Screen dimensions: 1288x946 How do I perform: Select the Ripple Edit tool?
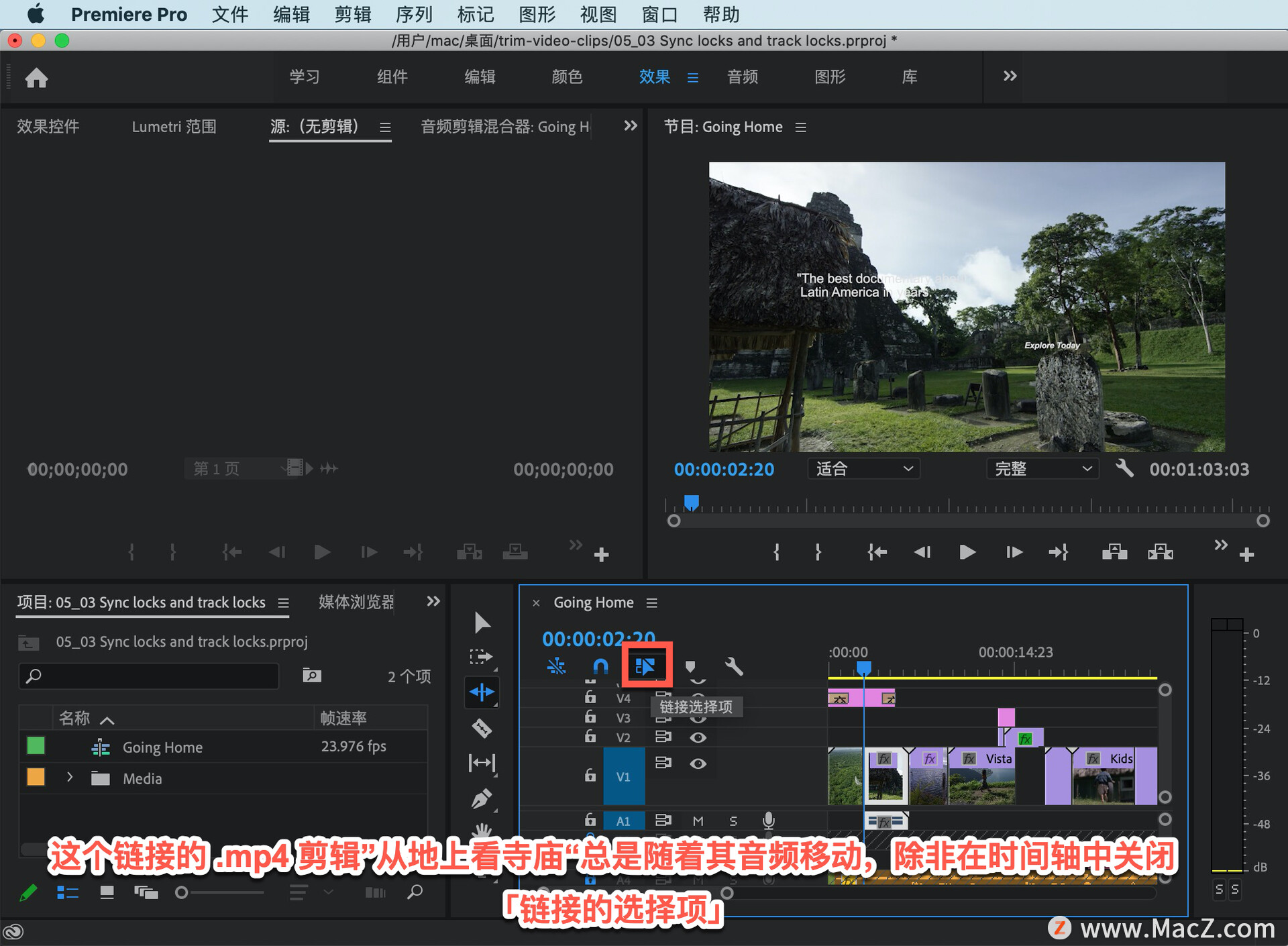tap(482, 692)
